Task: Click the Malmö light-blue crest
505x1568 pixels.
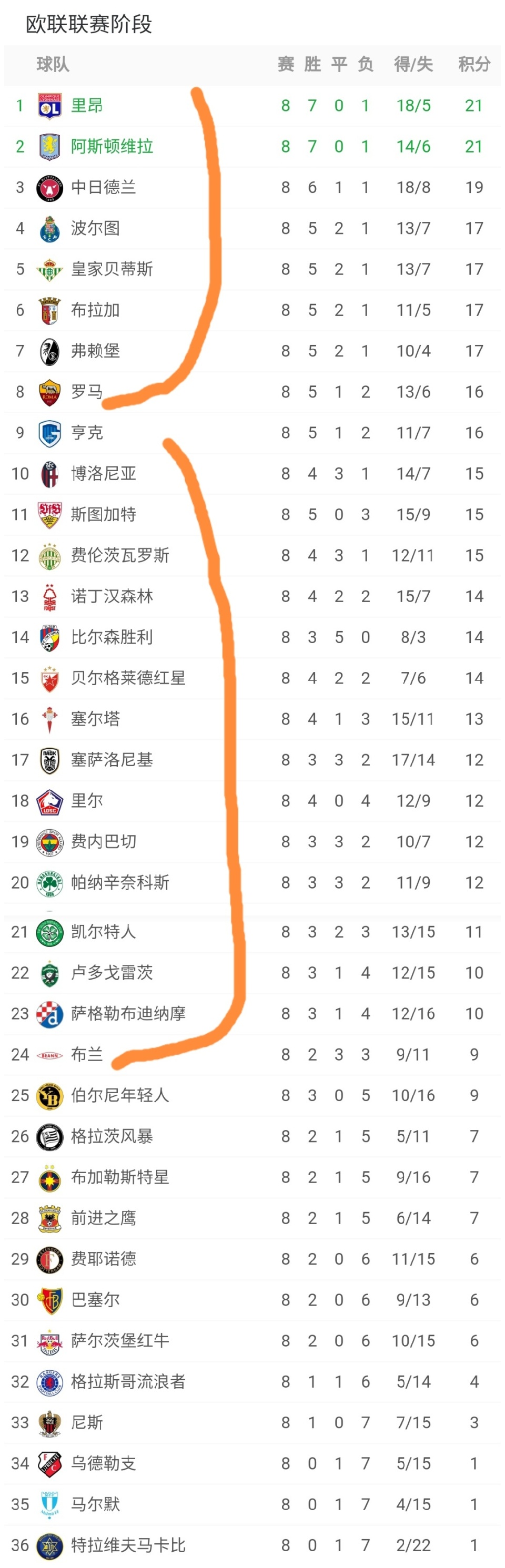Action: pyautogui.click(x=49, y=1505)
